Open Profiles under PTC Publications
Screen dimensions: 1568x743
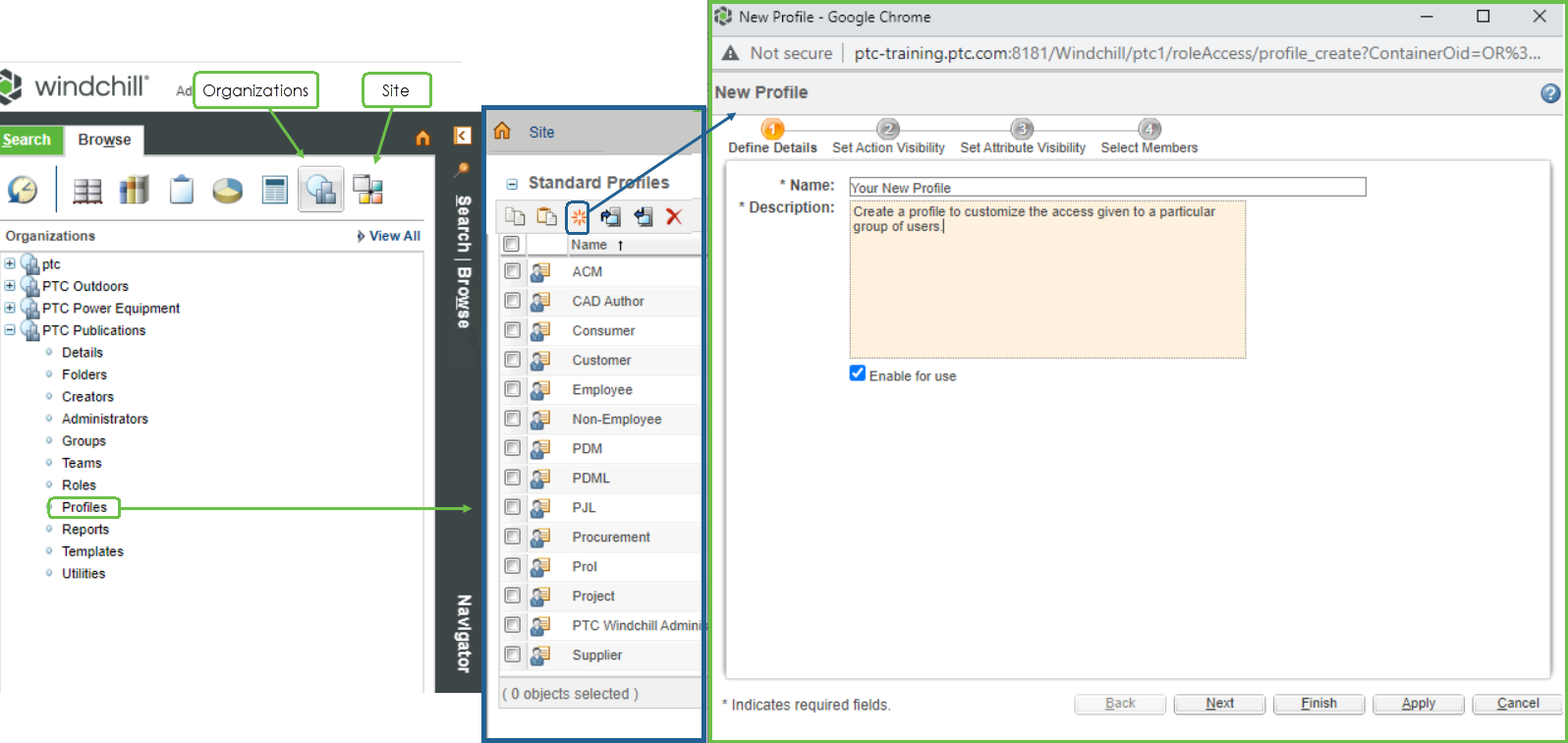pyautogui.click(x=84, y=507)
